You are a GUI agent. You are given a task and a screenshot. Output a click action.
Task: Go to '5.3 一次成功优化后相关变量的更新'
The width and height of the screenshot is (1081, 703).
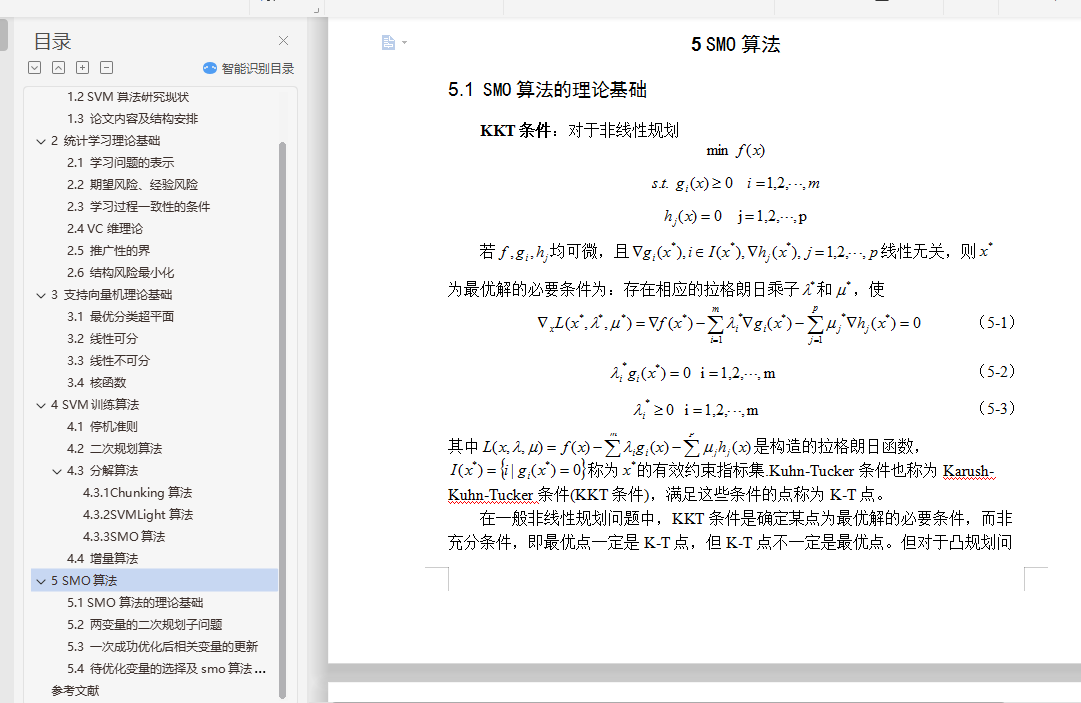click(162, 647)
